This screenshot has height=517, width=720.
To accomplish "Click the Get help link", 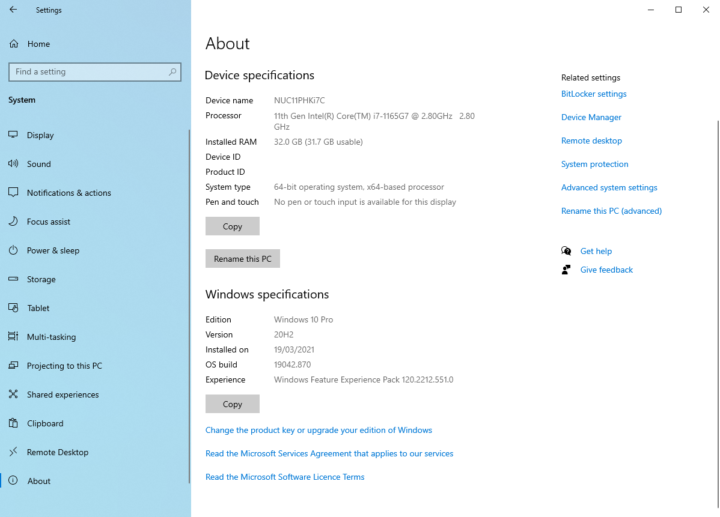I will [x=596, y=251].
